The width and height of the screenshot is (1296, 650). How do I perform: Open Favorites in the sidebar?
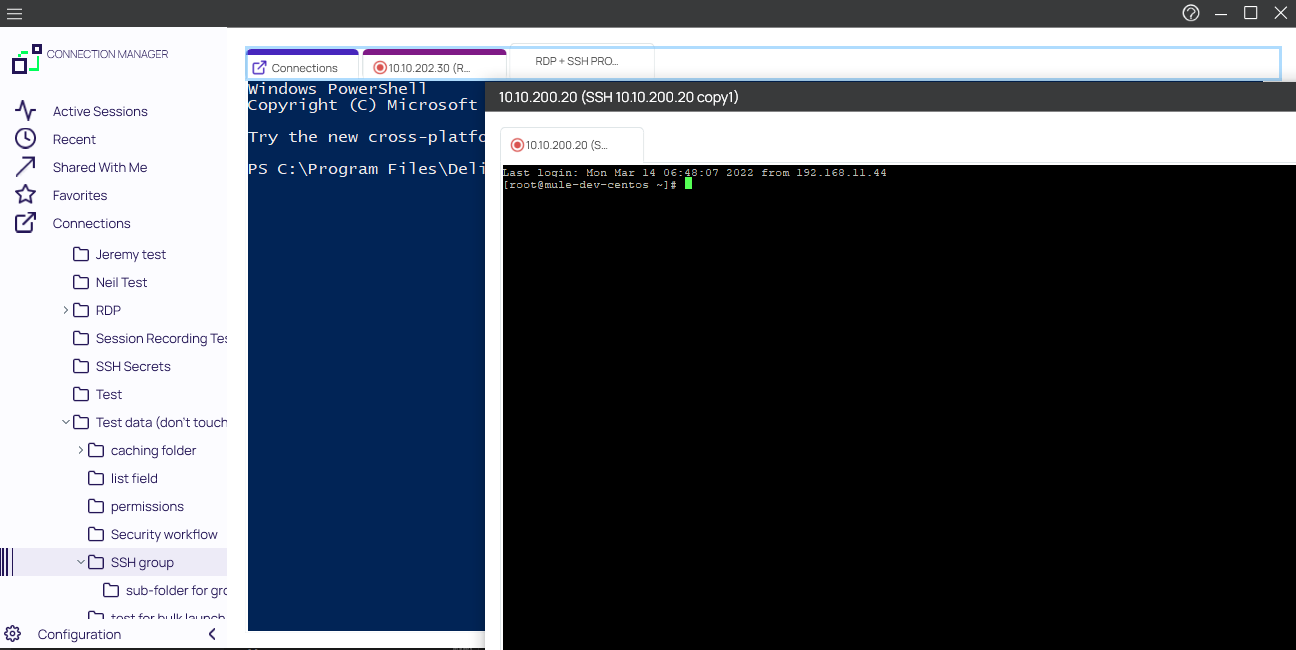[x=79, y=195]
